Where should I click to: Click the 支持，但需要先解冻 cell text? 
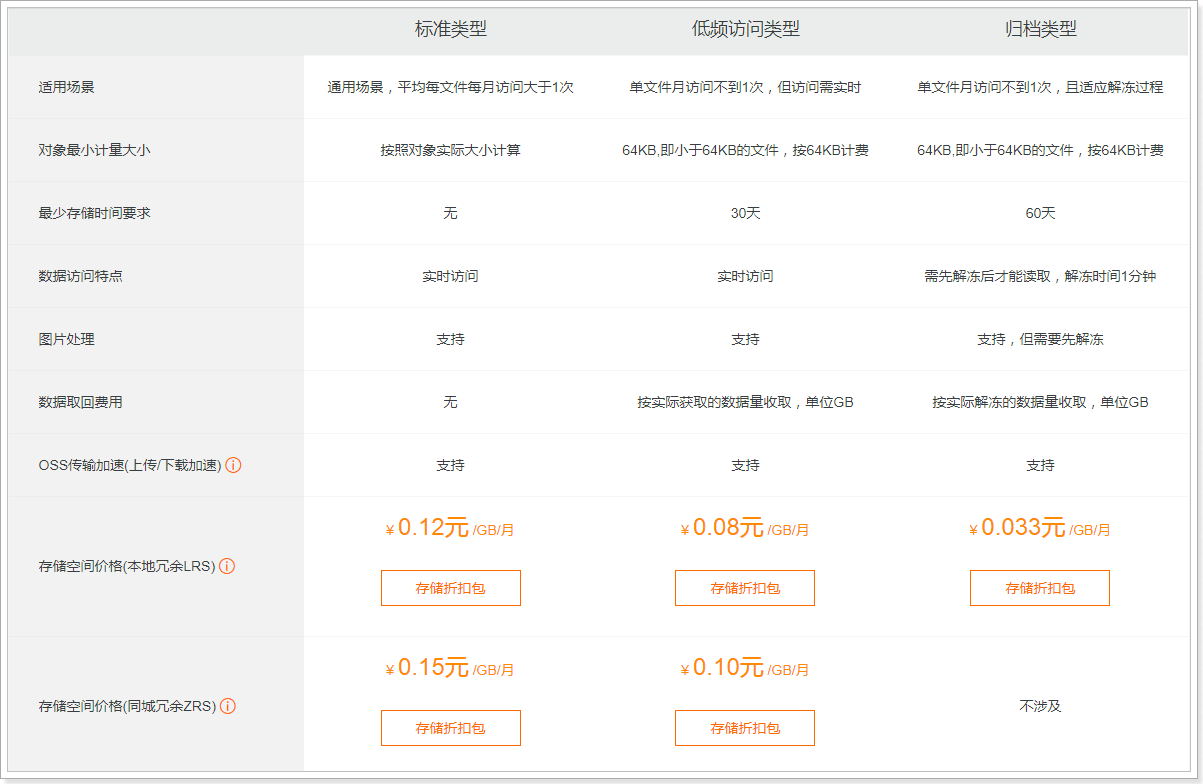coord(1040,339)
